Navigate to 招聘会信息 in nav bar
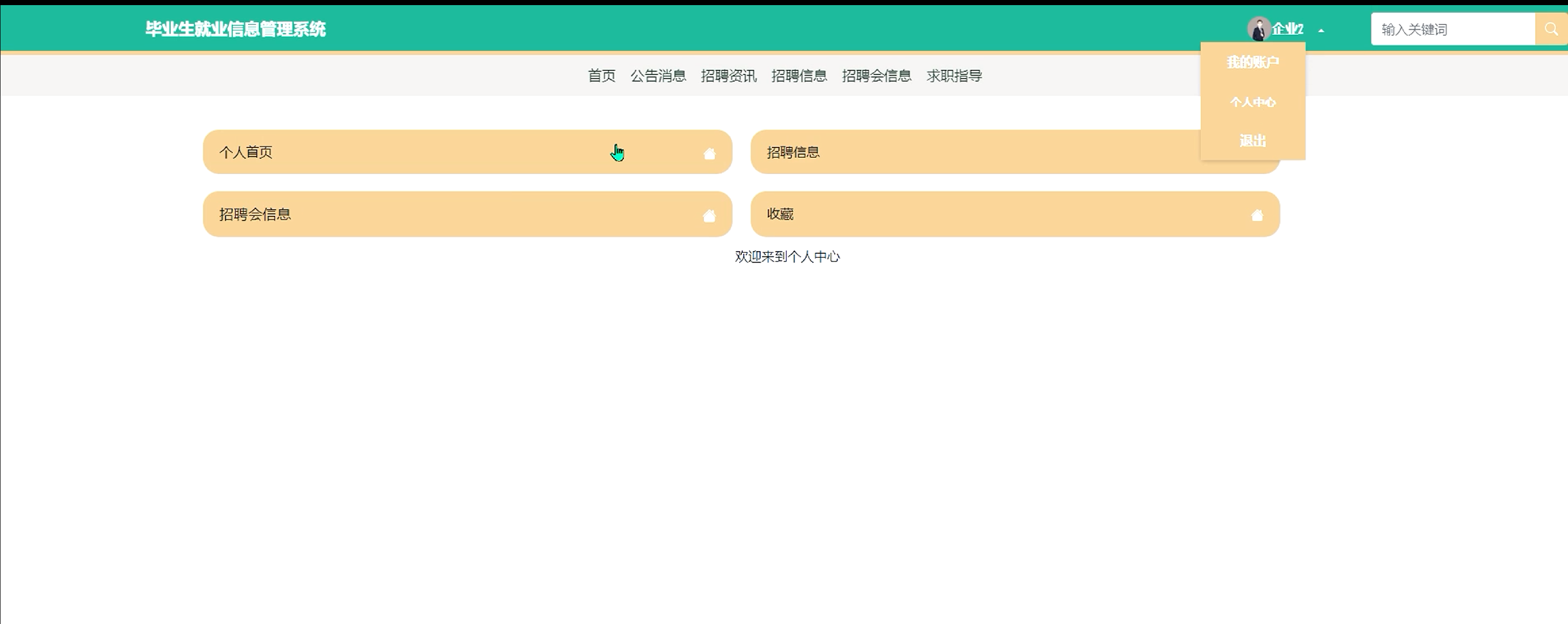1568x624 pixels. click(x=877, y=76)
